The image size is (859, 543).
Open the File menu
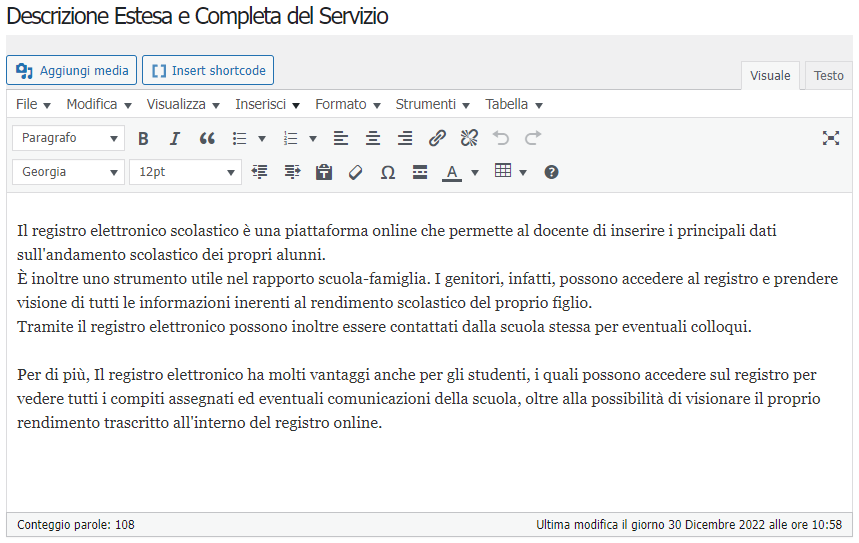pyautogui.click(x=33, y=104)
